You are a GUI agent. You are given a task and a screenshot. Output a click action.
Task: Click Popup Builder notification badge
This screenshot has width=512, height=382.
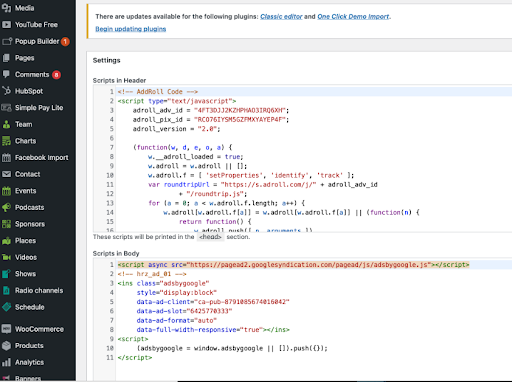coord(65,42)
